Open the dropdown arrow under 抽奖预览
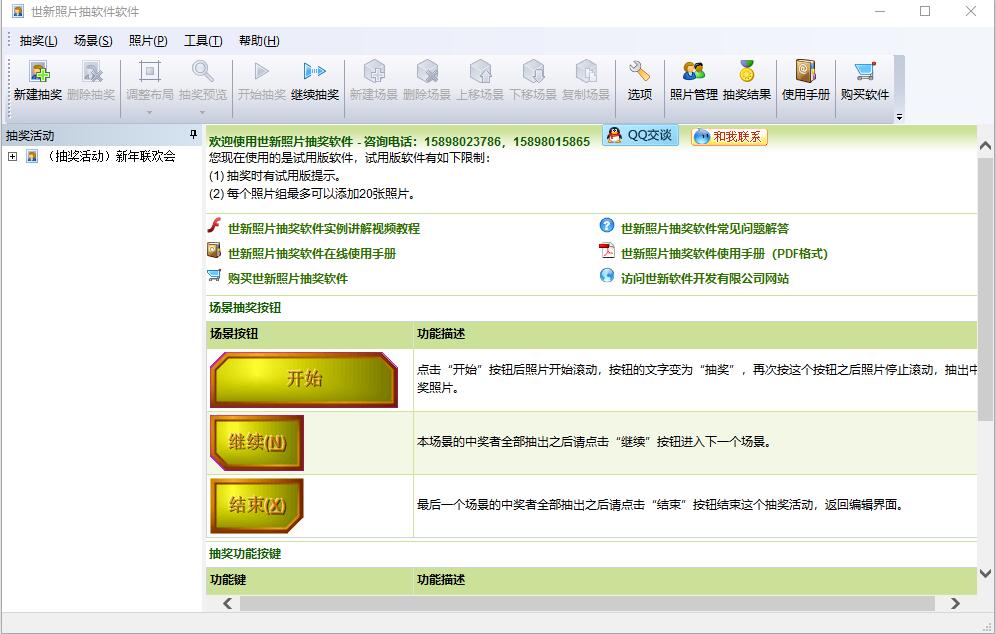Viewport: 996px width, 634px height. (x=203, y=113)
